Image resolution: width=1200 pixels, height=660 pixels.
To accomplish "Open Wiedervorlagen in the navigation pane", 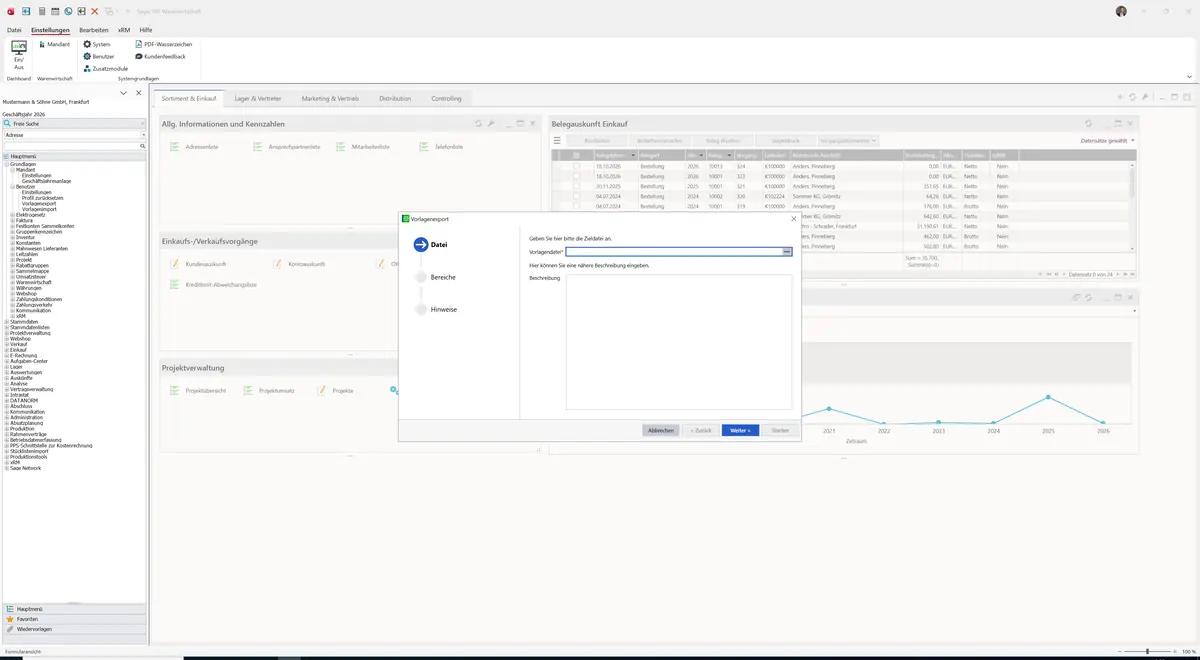I will coord(74,629).
